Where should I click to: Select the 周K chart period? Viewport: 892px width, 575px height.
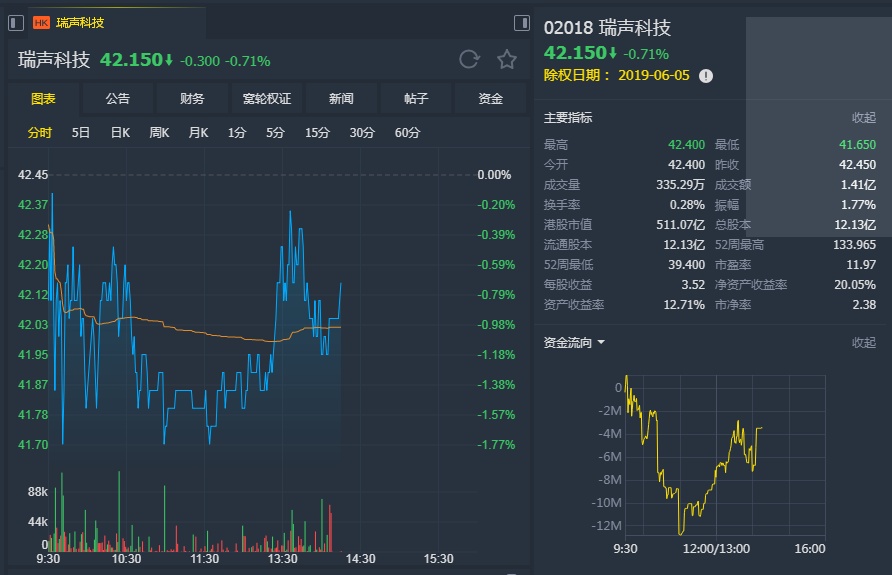pos(159,133)
